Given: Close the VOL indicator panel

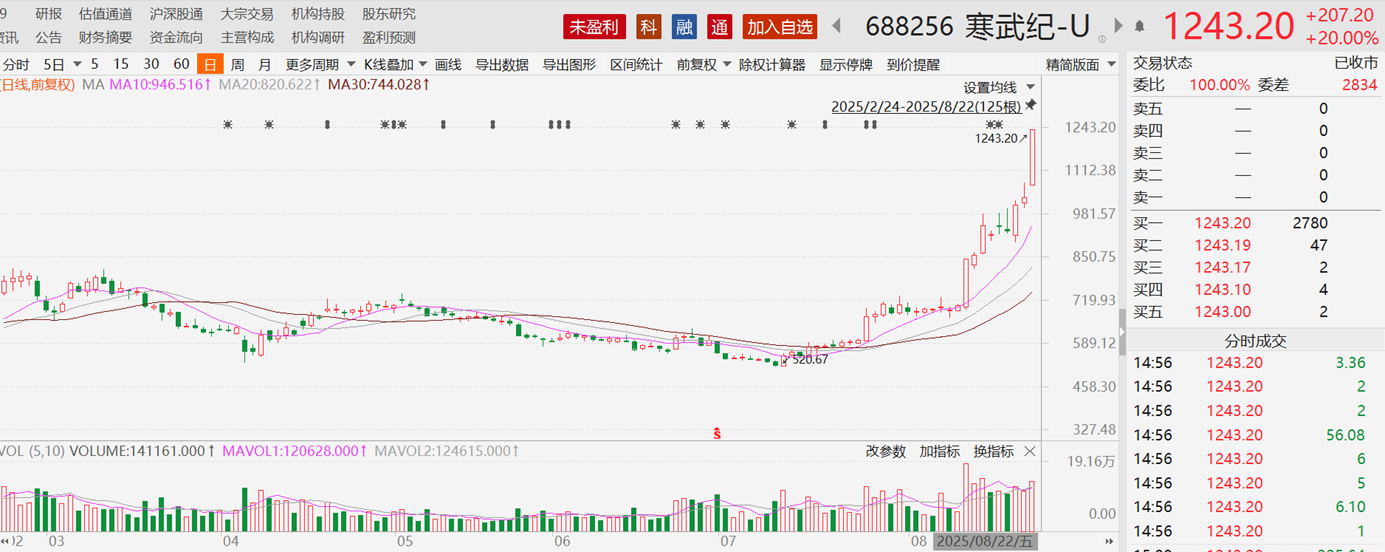Looking at the screenshot, I should pos(1030,452).
